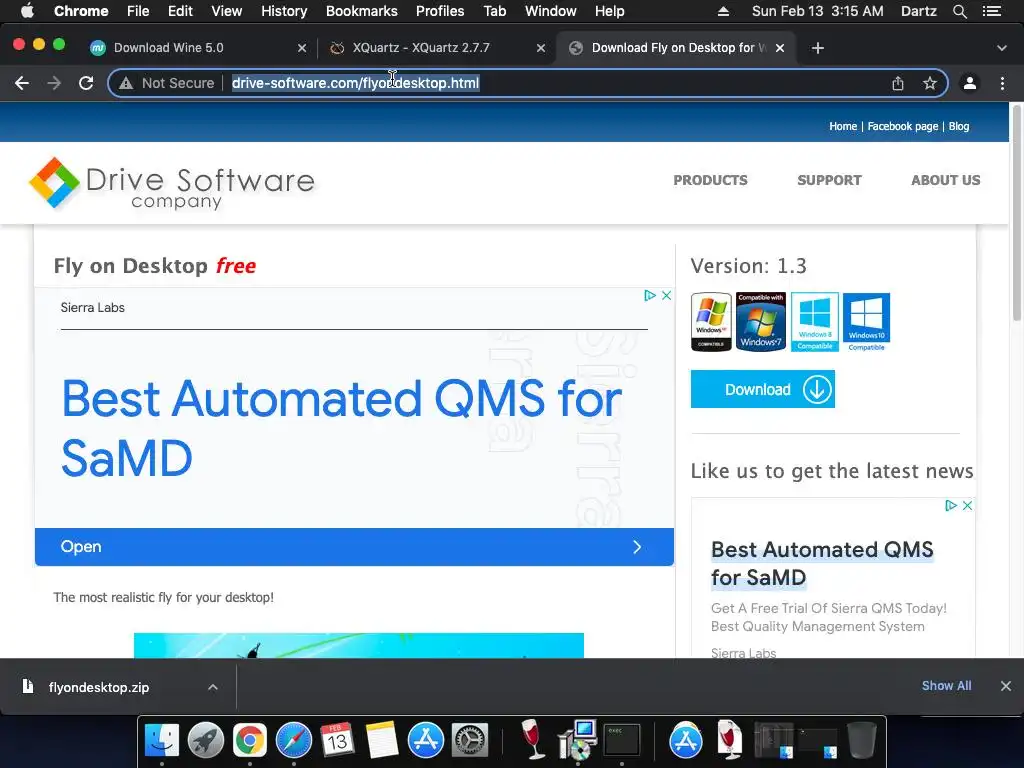
Task: Select the Download Fly on Desktop tab
Action: coord(677,48)
